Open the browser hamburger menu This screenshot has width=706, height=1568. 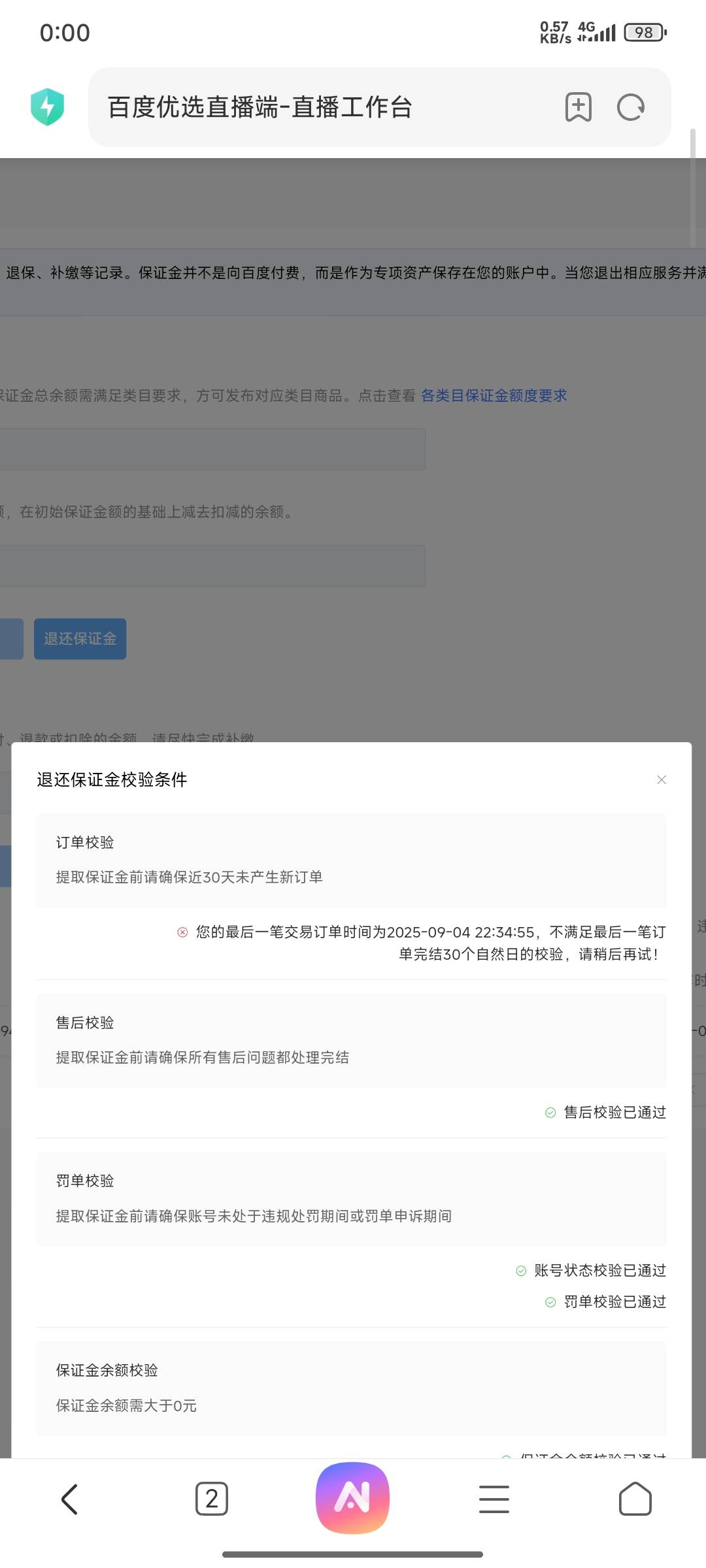[494, 1499]
